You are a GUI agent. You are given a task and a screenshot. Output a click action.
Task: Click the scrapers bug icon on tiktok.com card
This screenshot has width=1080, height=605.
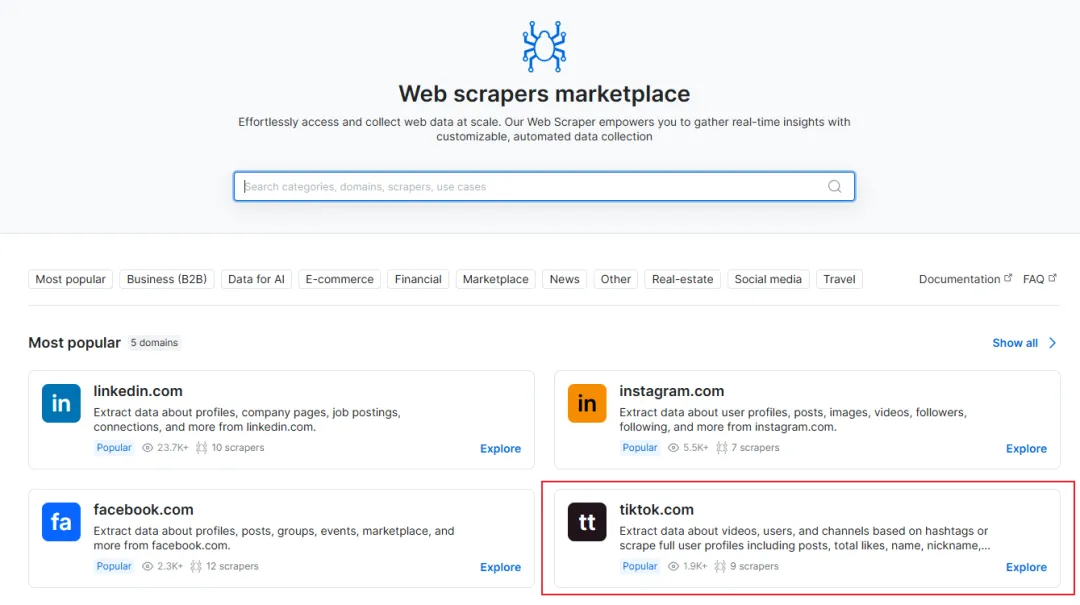(720, 566)
